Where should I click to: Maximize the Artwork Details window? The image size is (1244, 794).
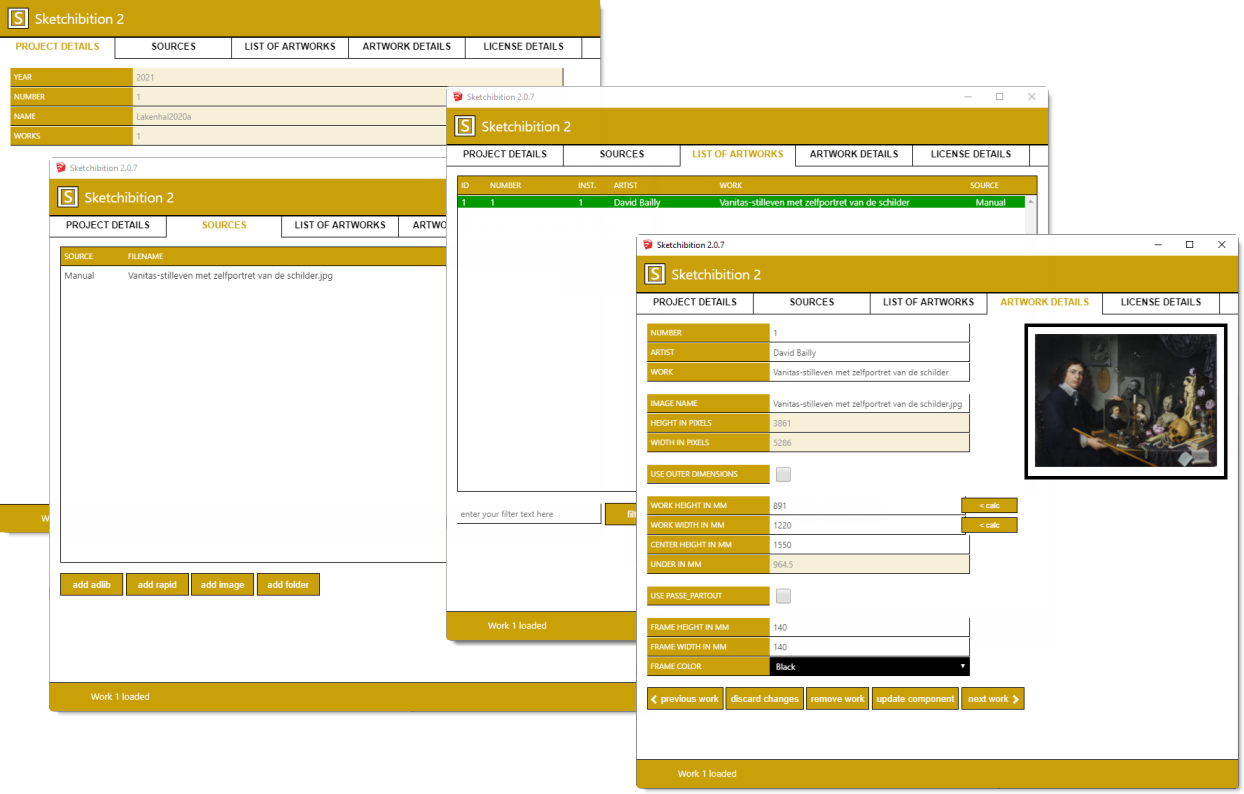click(1189, 244)
